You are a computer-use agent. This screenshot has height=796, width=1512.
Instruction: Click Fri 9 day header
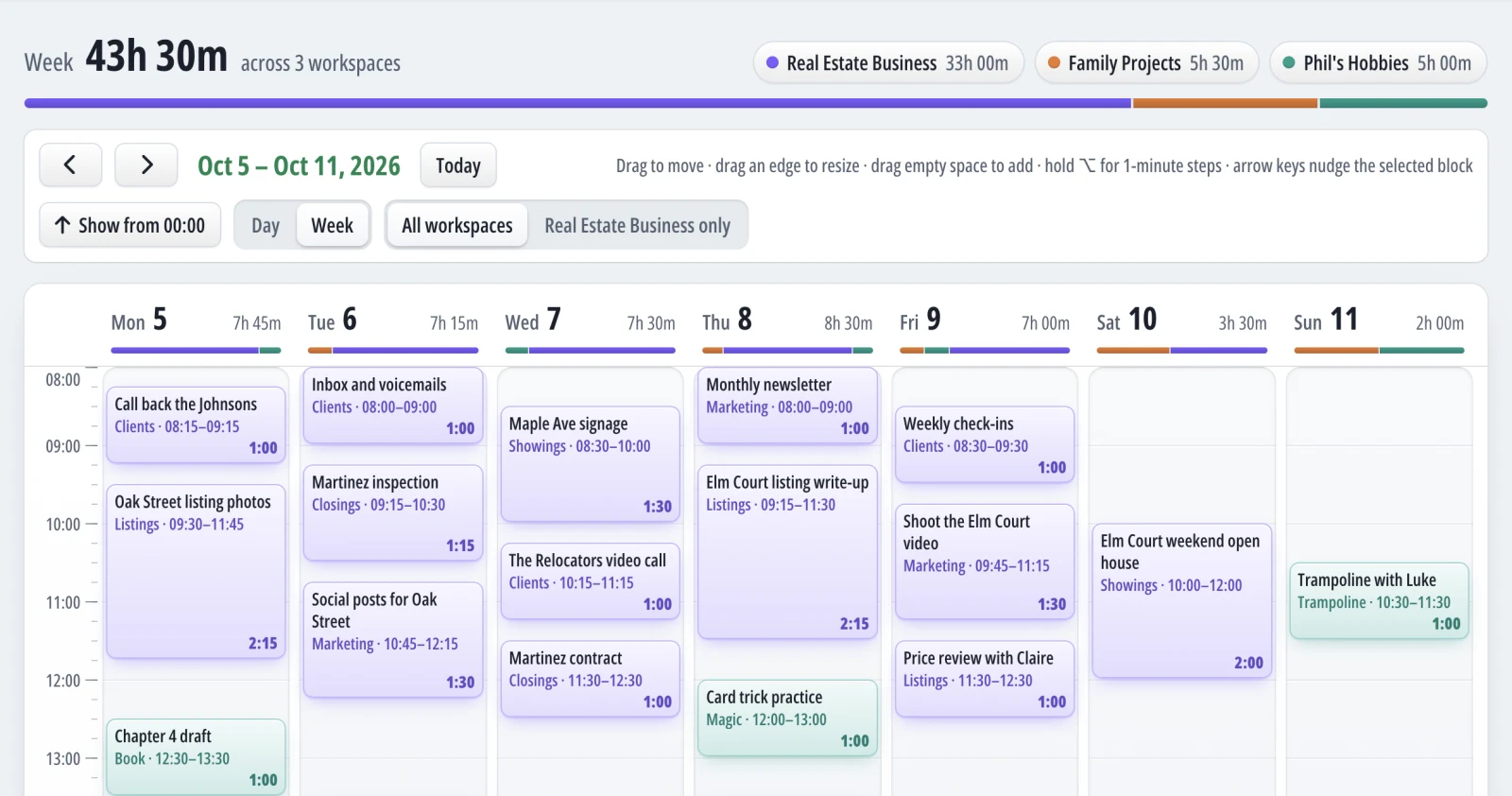point(920,320)
